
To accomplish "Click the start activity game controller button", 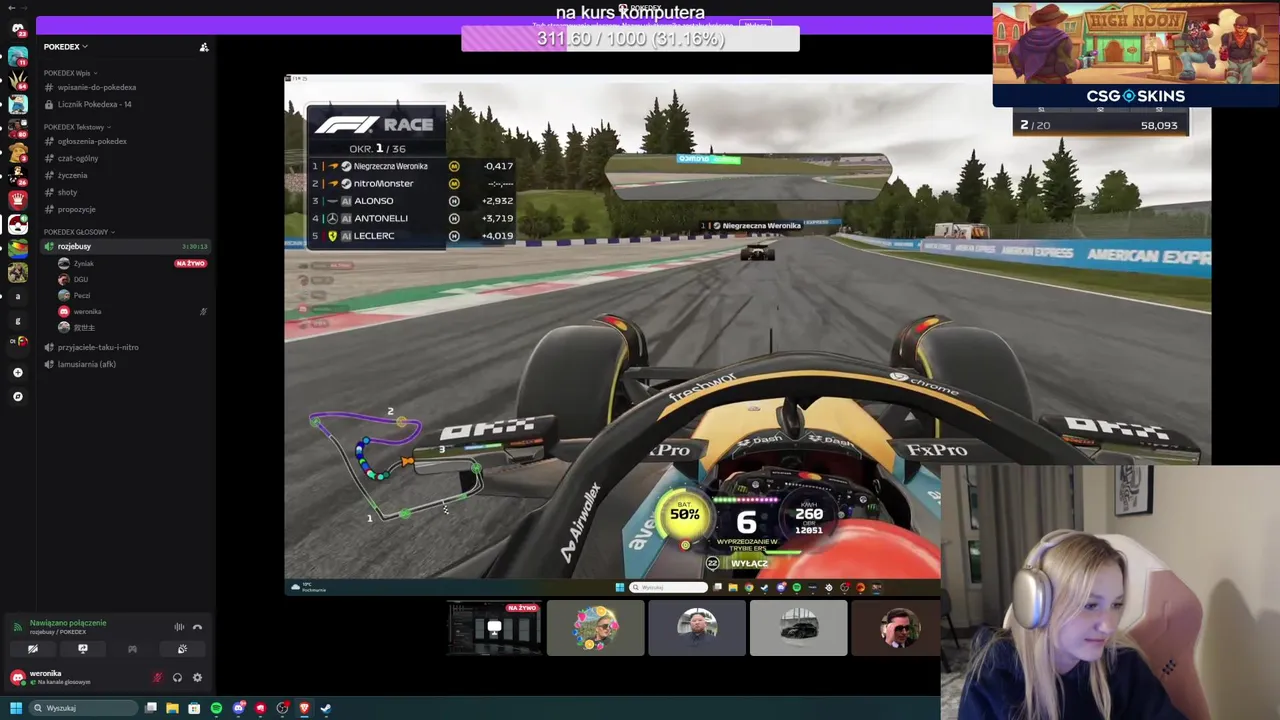I will coord(132,649).
